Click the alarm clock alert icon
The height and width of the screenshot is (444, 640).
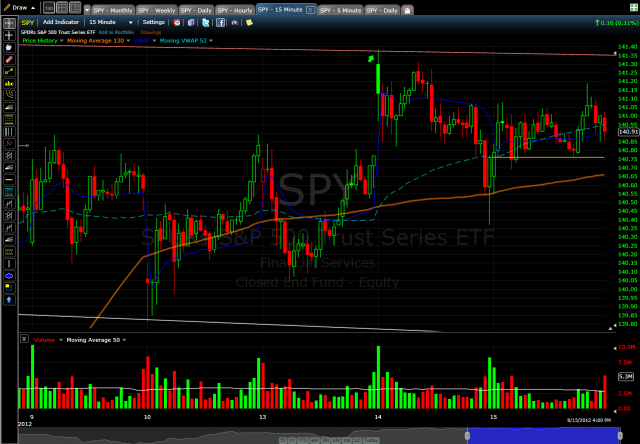pos(177,22)
